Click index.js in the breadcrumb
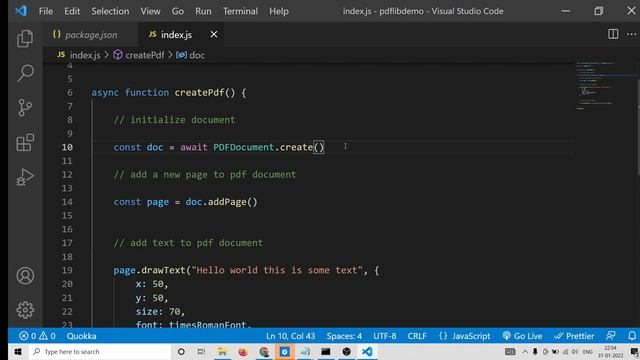The image size is (640, 360). pyautogui.click(x=85, y=55)
